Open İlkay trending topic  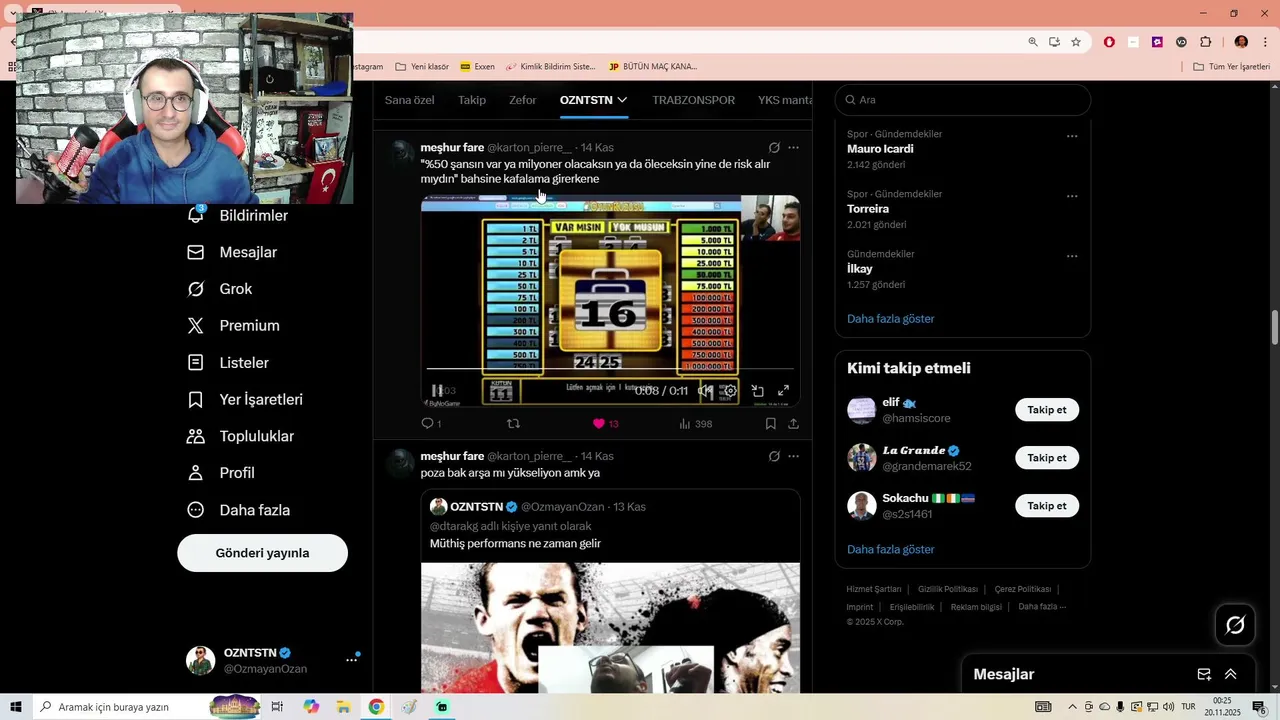[x=860, y=269]
